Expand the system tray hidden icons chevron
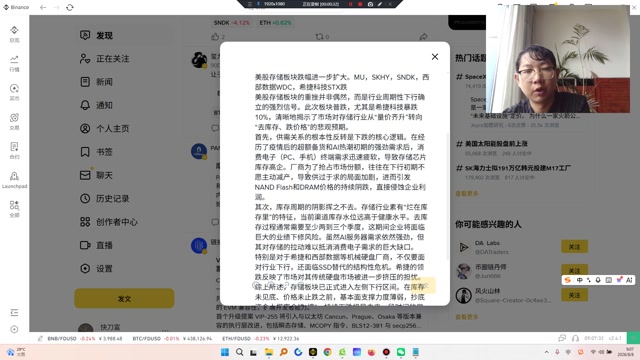 [547, 352]
